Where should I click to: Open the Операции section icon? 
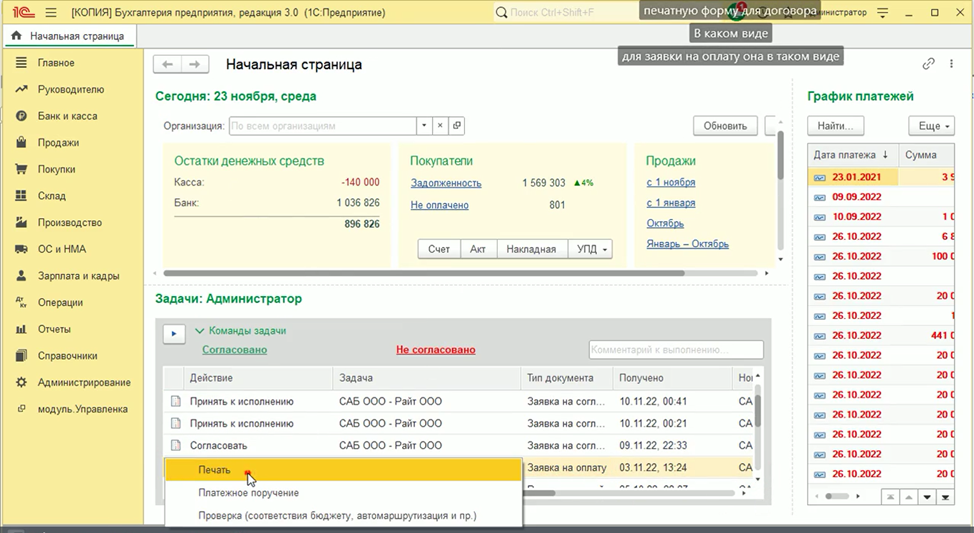pyautogui.click(x=21, y=303)
